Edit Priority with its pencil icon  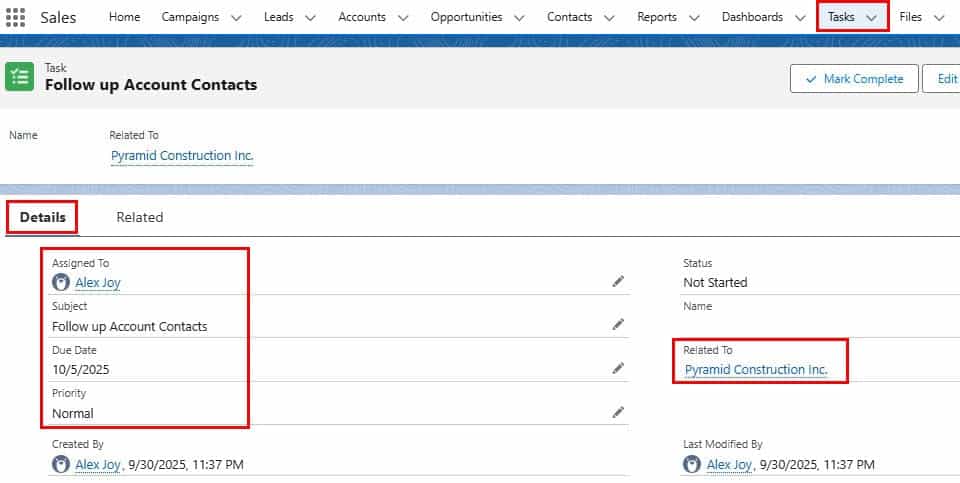coord(618,412)
